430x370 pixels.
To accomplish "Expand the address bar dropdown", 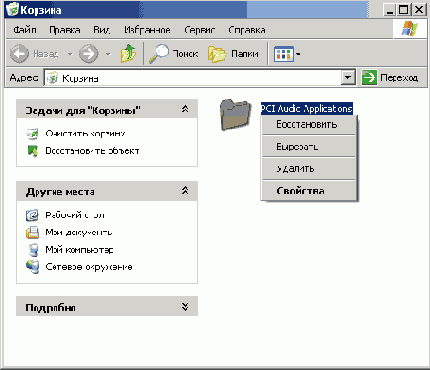I will click(348, 78).
